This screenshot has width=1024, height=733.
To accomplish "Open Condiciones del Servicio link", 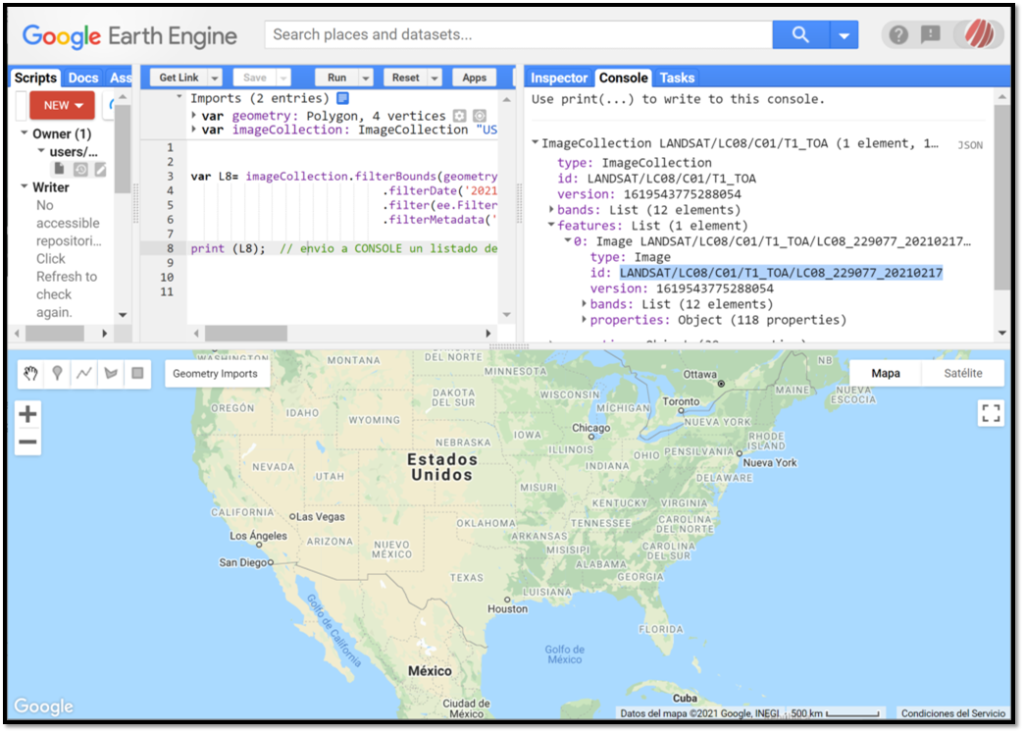I will click(953, 713).
